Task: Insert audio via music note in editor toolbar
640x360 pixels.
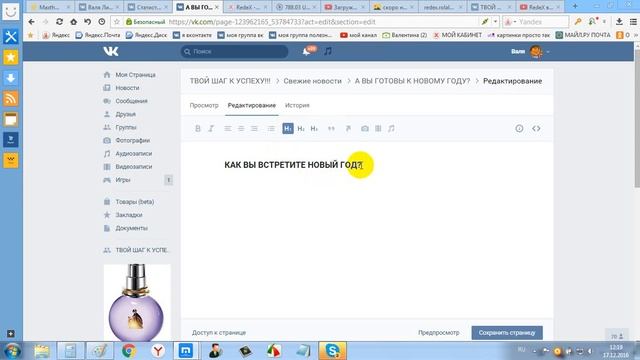Action: pyautogui.click(x=391, y=129)
